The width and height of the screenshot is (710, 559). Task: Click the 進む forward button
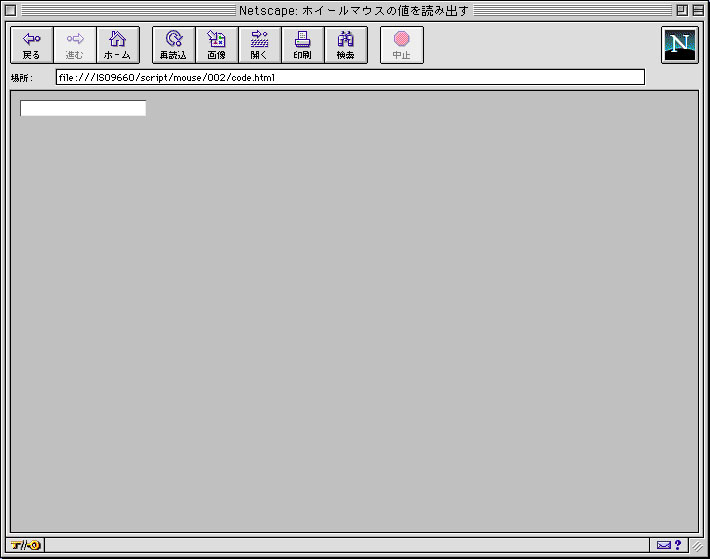[75, 45]
